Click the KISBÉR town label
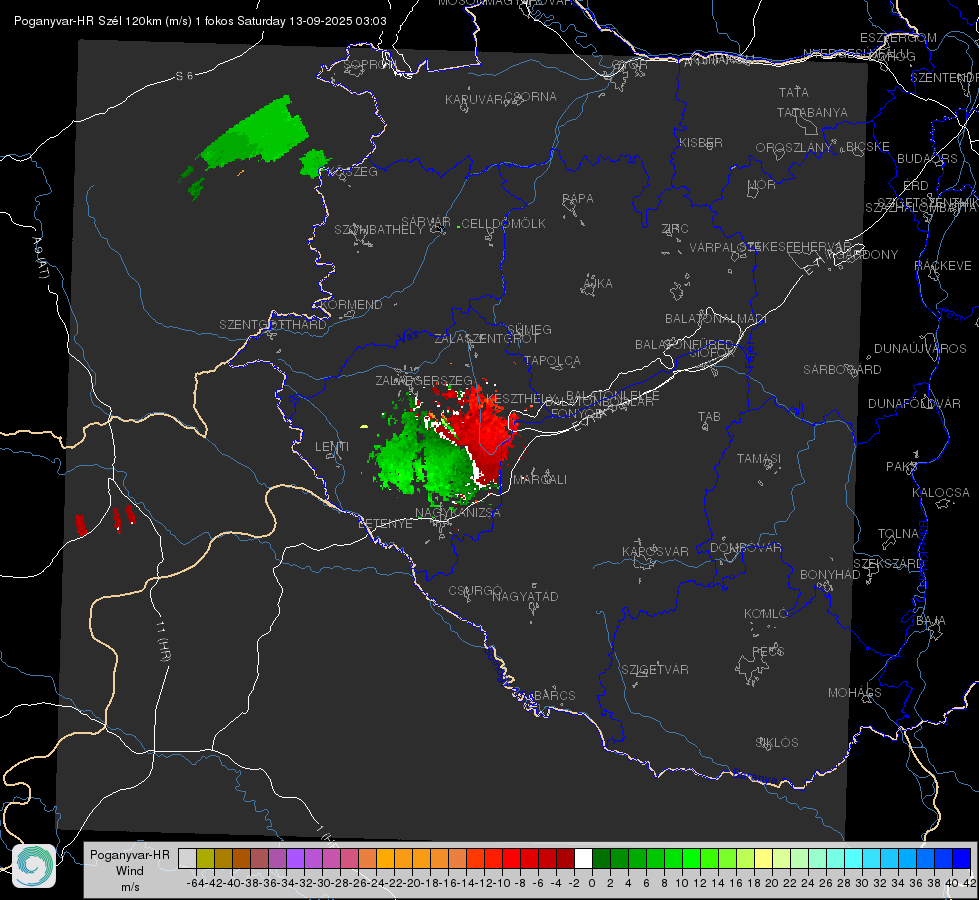 (x=701, y=143)
